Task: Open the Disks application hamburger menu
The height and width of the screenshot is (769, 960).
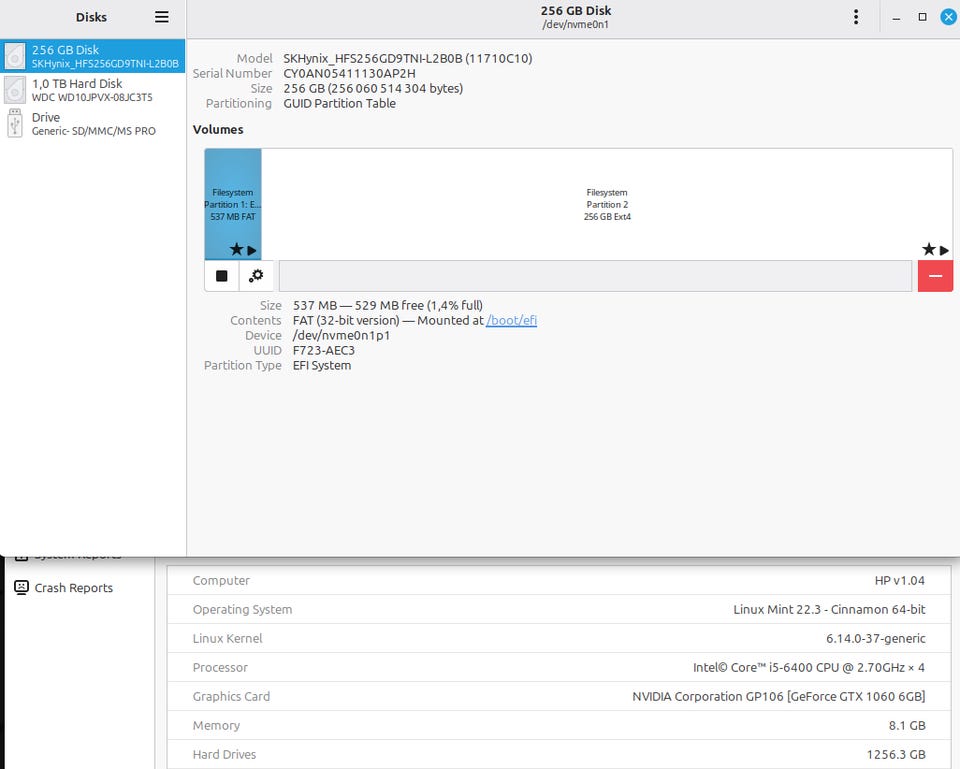Action: point(162,17)
